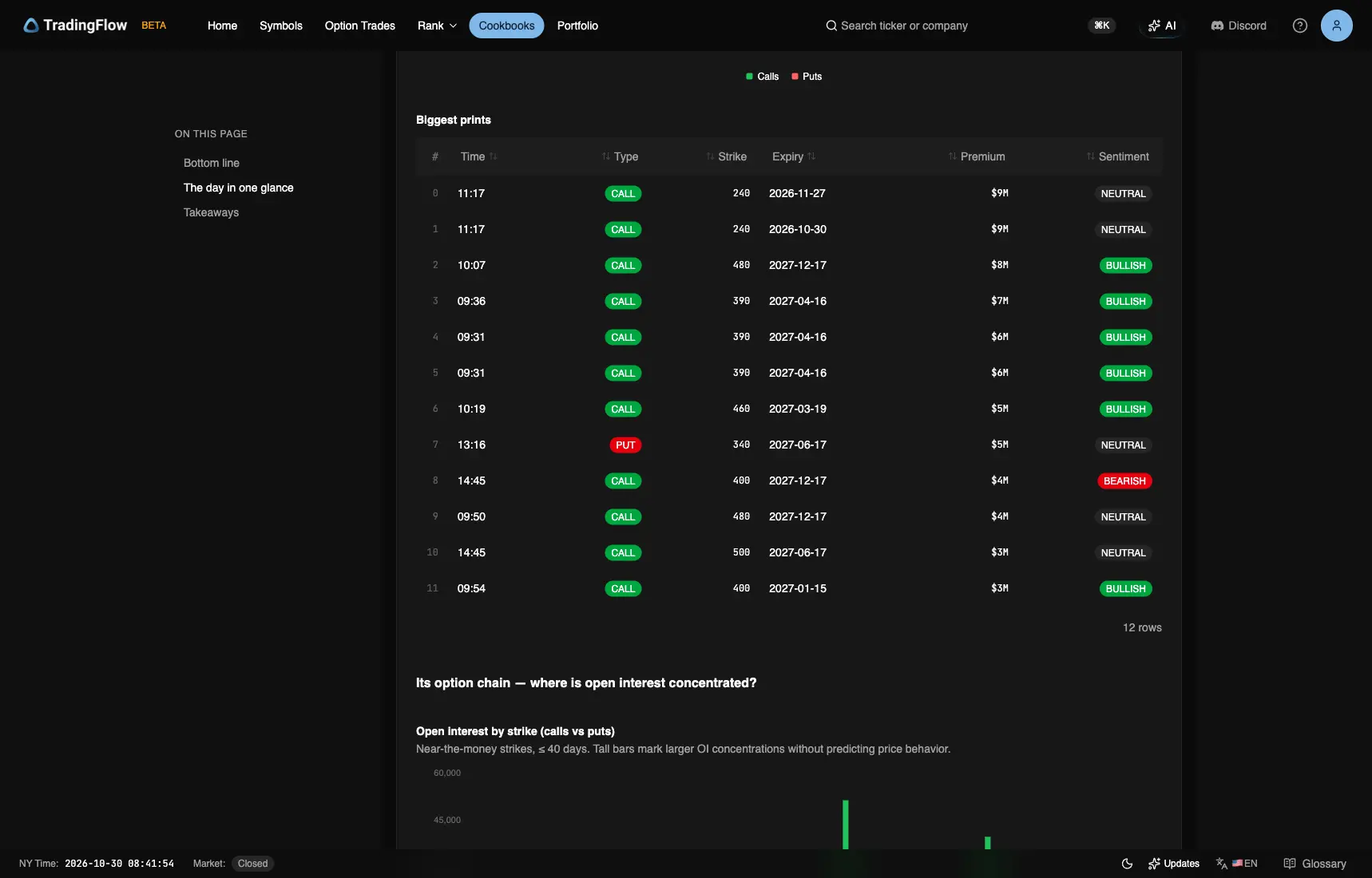Image resolution: width=1372 pixels, height=878 pixels.
Task: Open the Discord link
Action: coord(1239,26)
